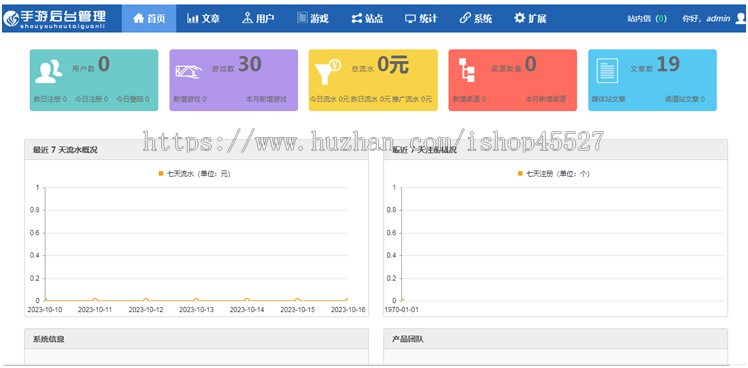Click the 1970-01-01 axis label
The image size is (748, 368).
[x=402, y=310]
